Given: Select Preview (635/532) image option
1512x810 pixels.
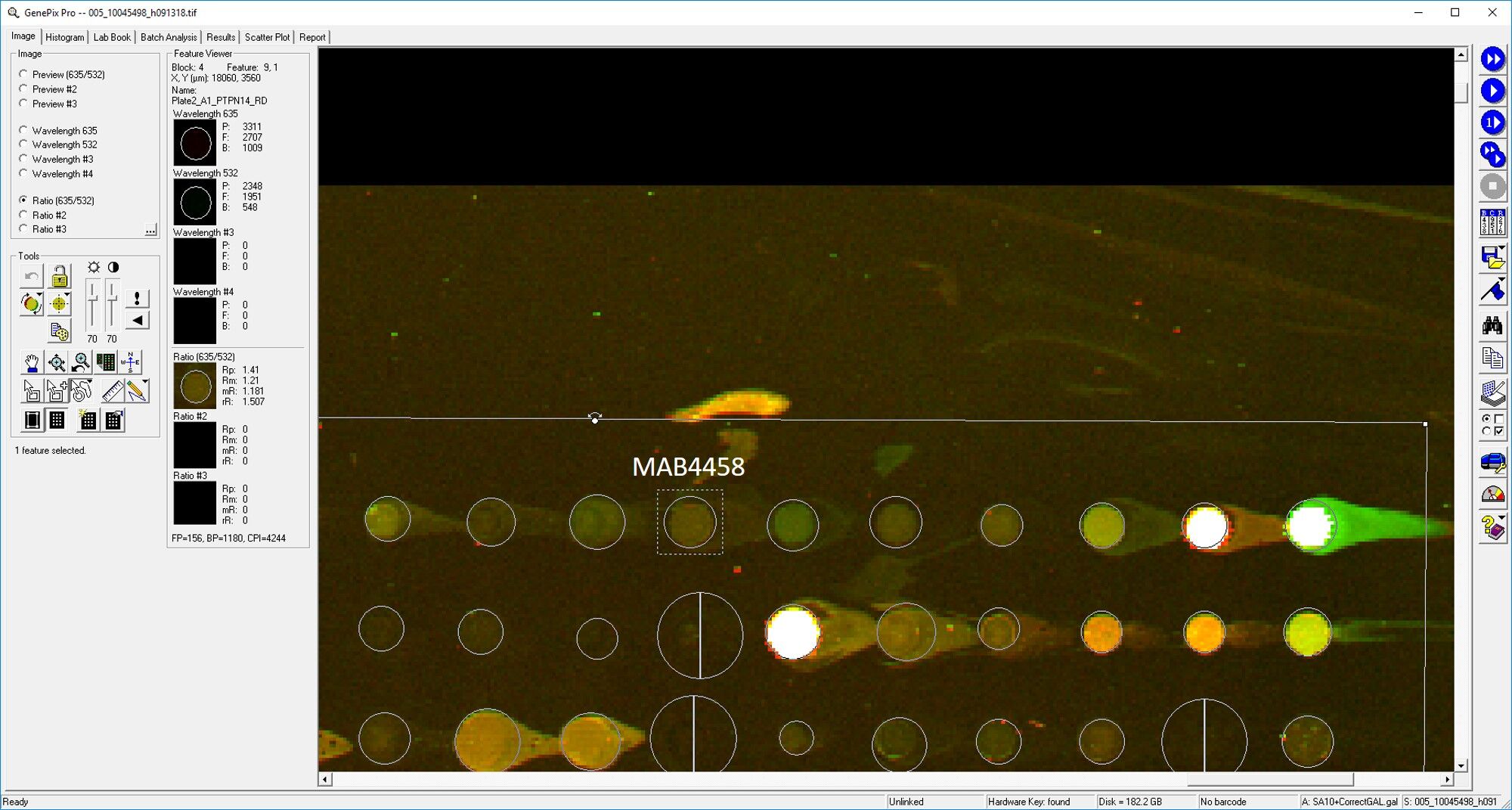Looking at the screenshot, I should click(23, 74).
